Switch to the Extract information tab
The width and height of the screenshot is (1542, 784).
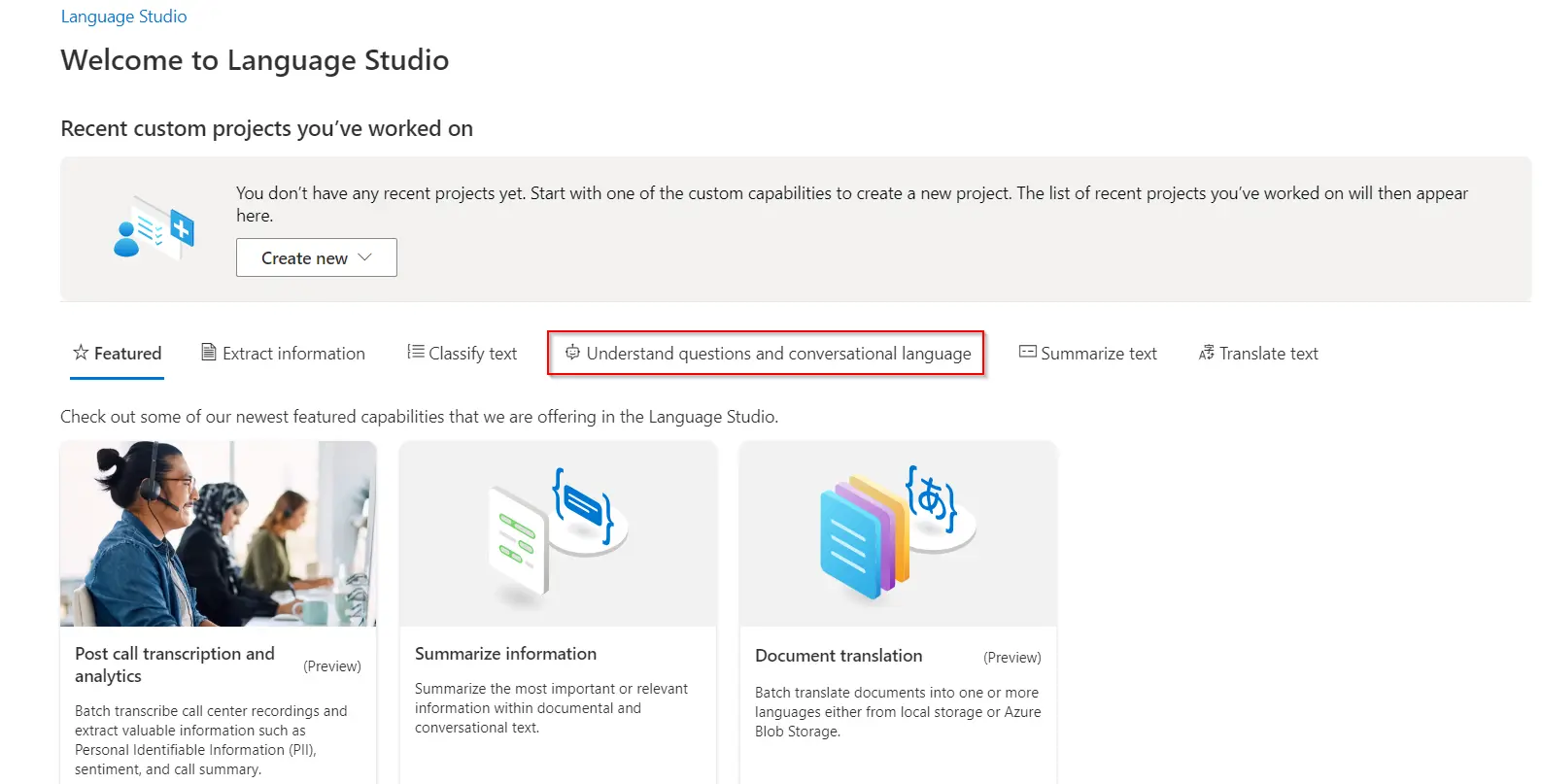click(293, 354)
